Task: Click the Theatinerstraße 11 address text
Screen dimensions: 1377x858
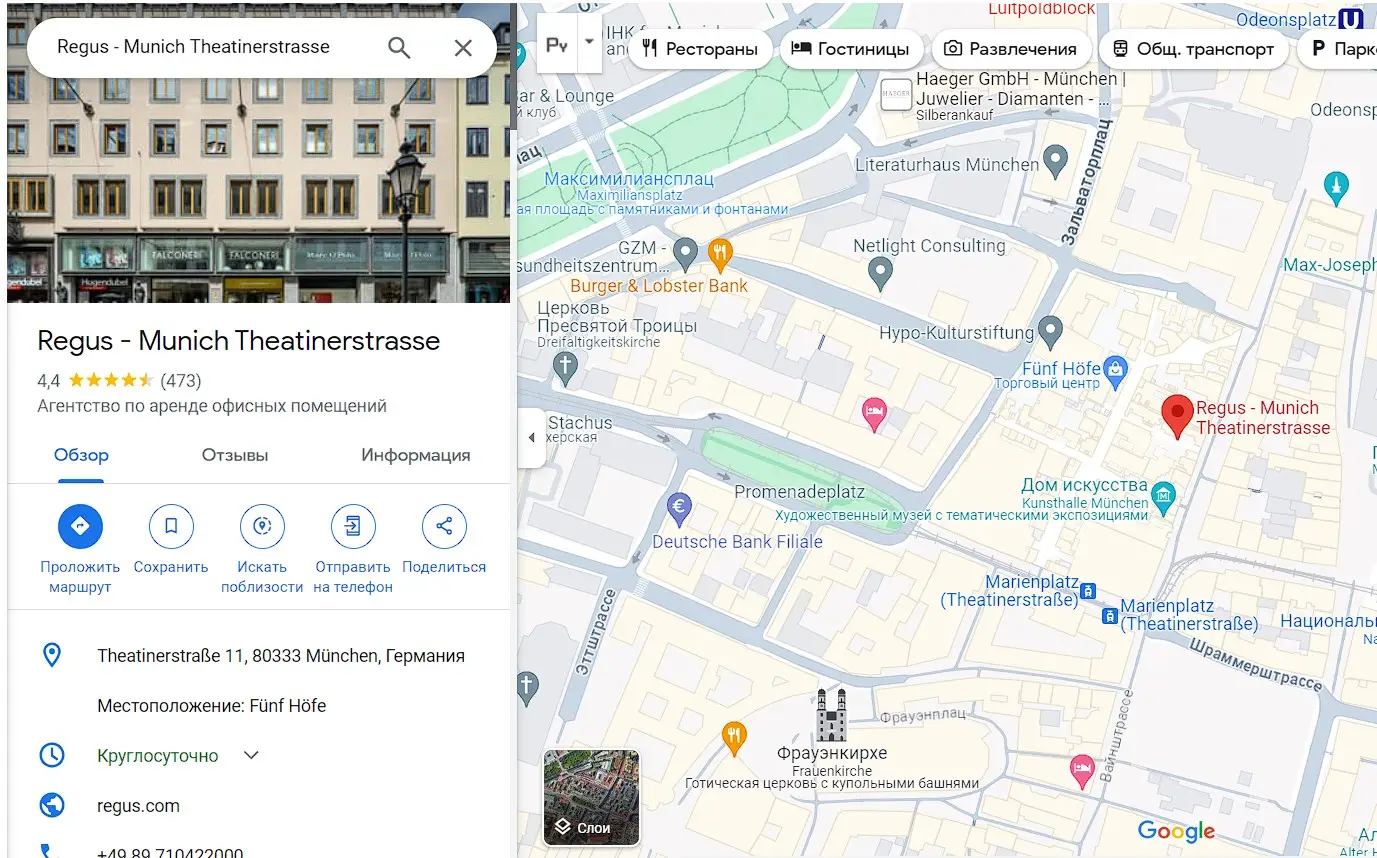Action: [281, 656]
